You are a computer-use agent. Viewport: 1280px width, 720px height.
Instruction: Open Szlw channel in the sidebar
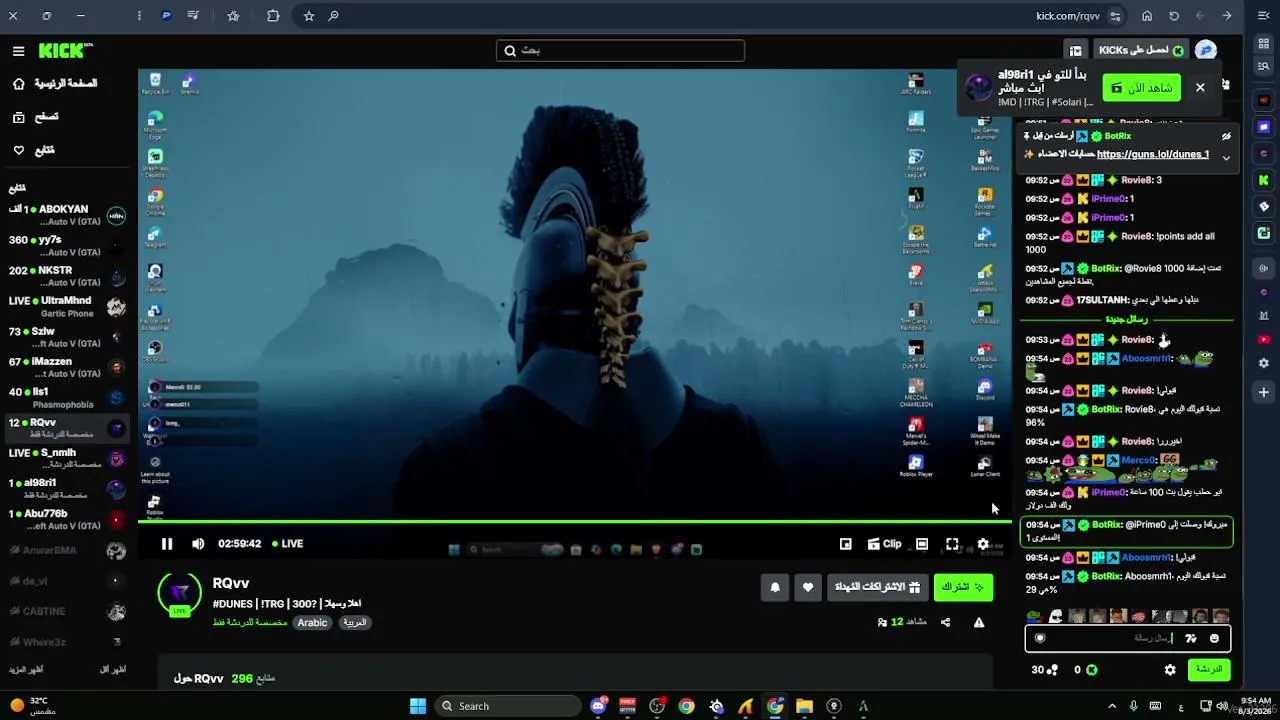click(67, 337)
